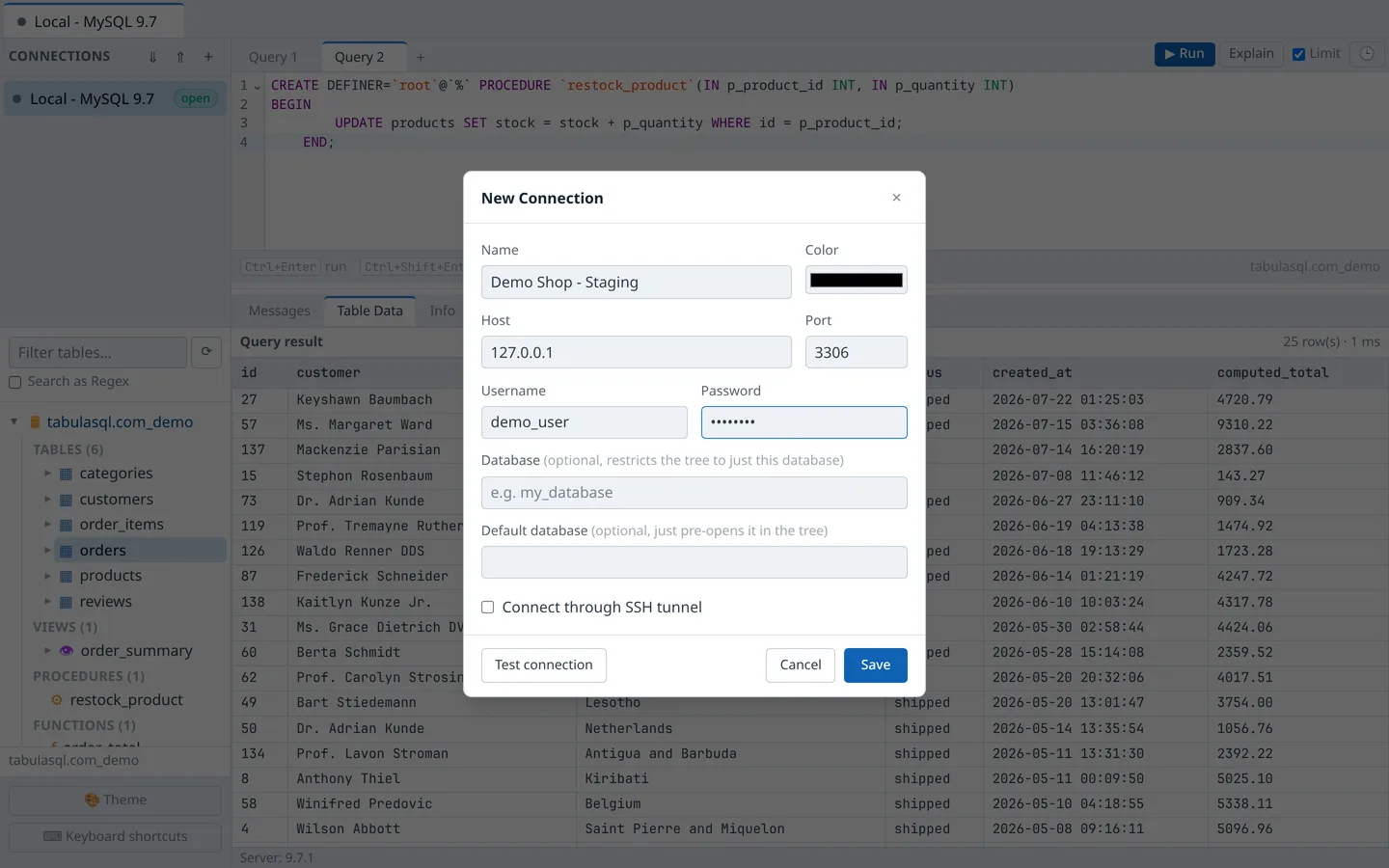Screen dimensions: 1389x868
Task: Click the Explain button
Action: coord(1251,54)
